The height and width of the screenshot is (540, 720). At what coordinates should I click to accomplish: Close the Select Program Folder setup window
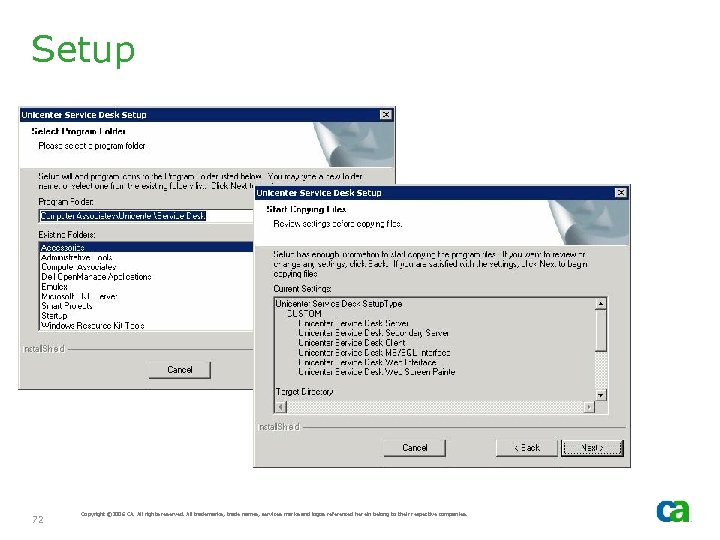tap(386, 115)
